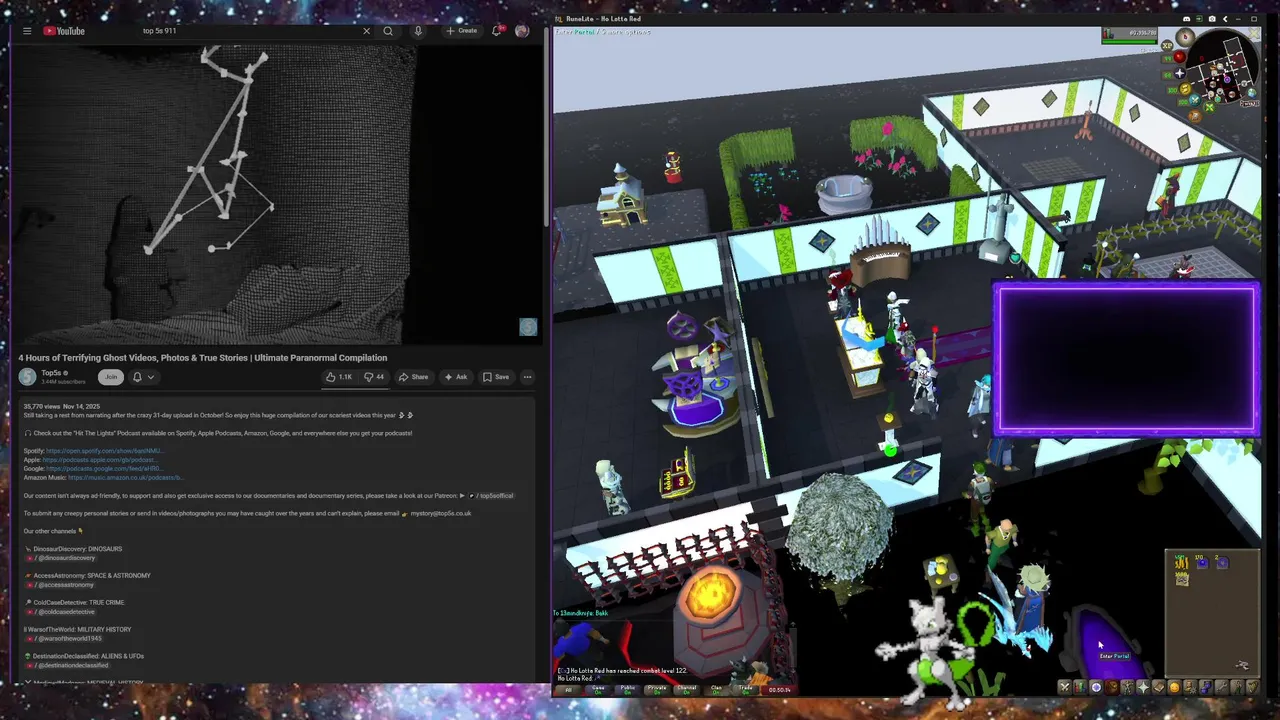Toggle the Private chat filter tab
Screen dimensions: 1280x720
[657, 690]
